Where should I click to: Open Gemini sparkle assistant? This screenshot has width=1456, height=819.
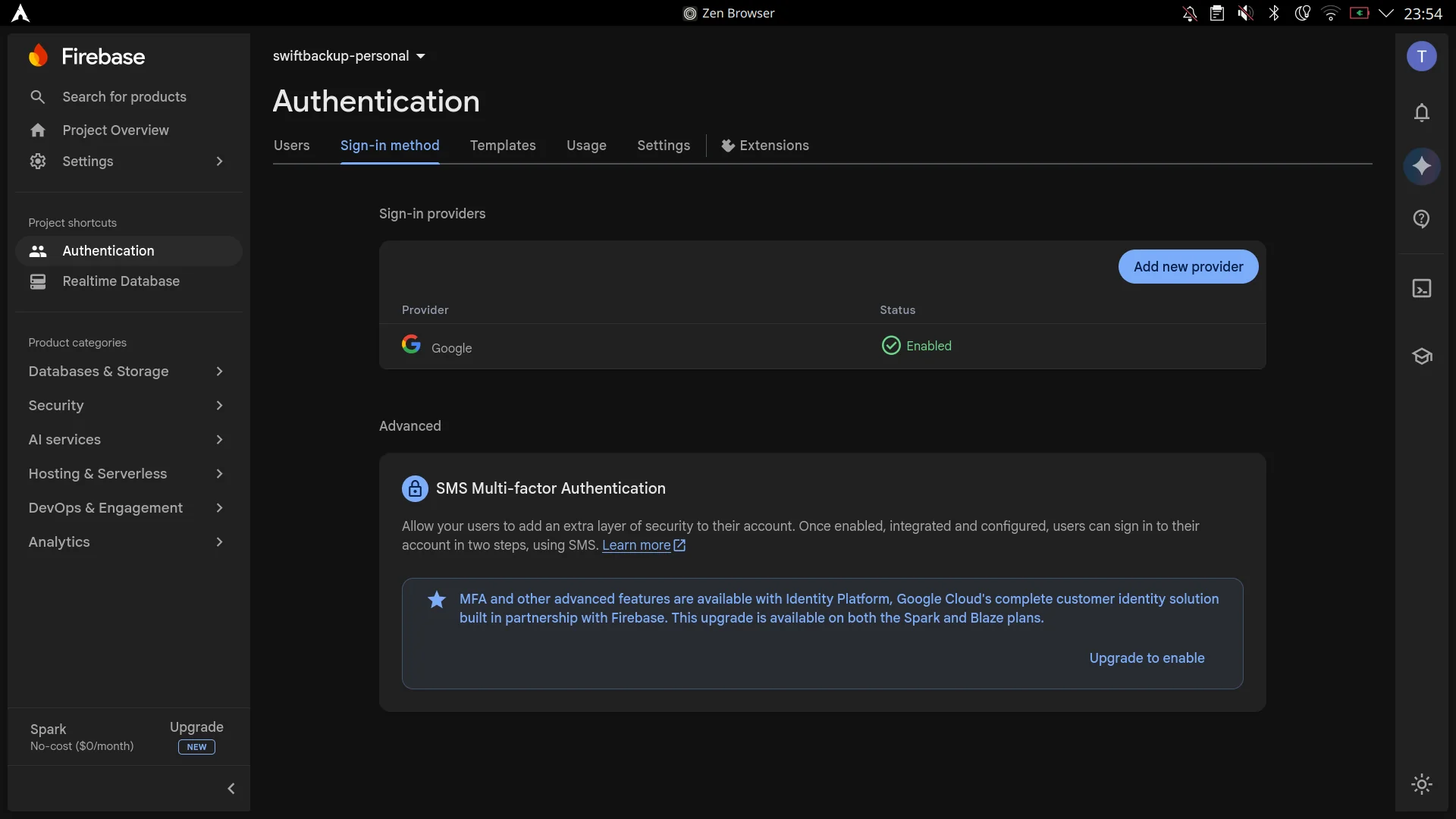[1422, 166]
